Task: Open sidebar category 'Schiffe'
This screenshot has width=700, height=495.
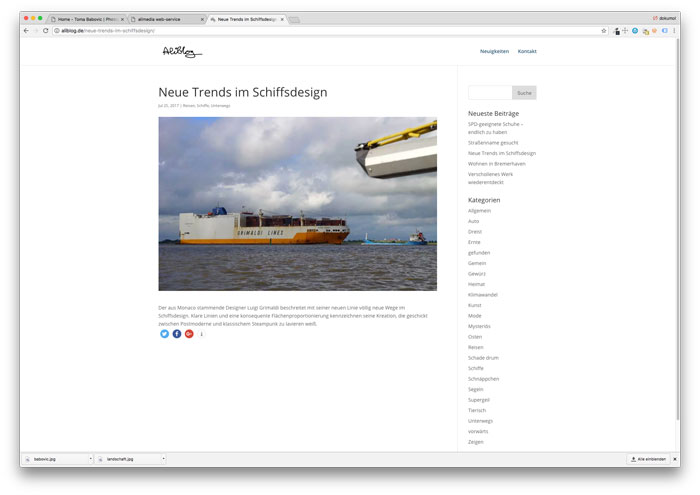Action: click(x=475, y=368)
